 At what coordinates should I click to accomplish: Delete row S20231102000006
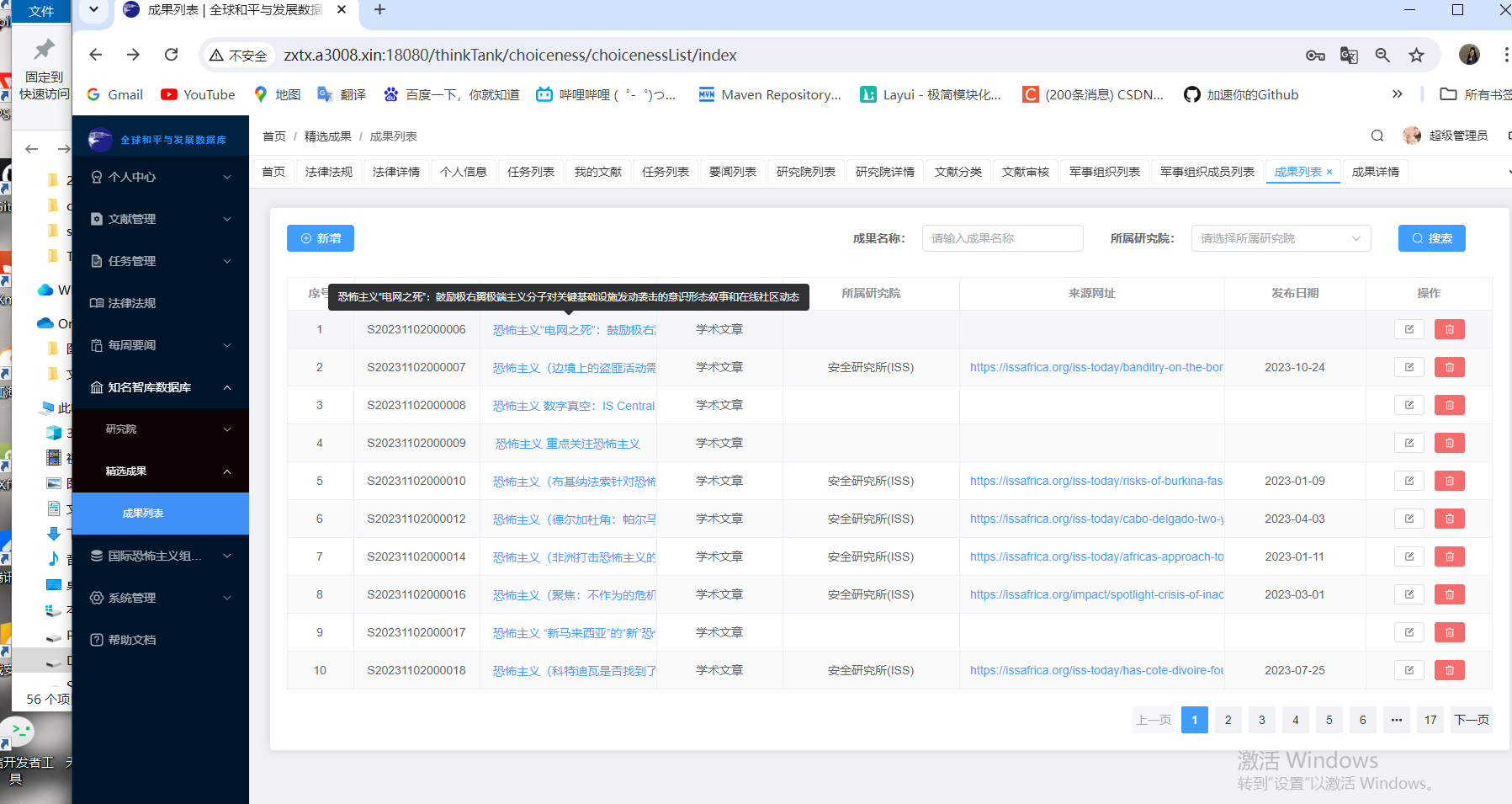tap(1449, 329)
